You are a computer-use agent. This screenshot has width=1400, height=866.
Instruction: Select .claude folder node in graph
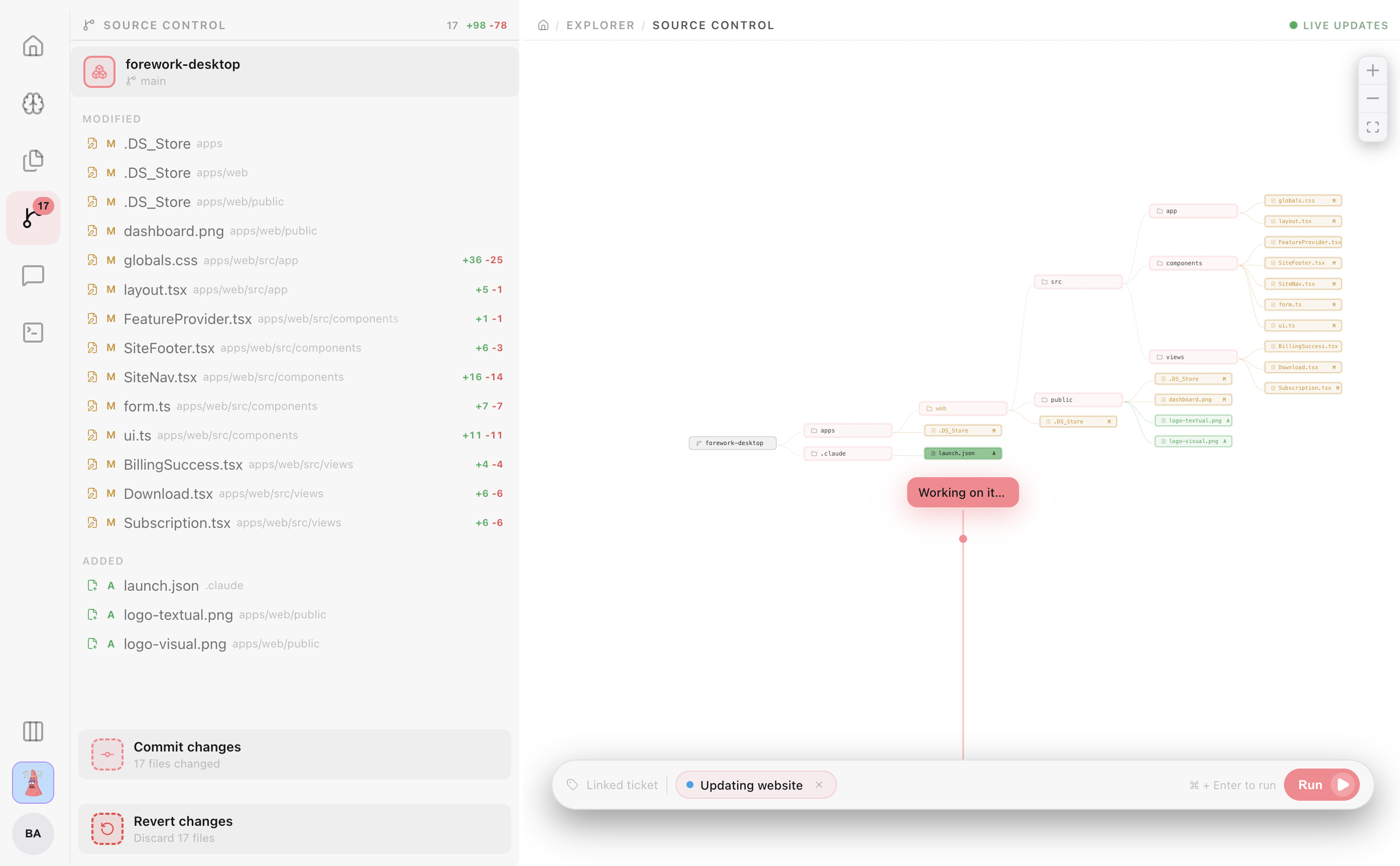click(x=848, y=453)
